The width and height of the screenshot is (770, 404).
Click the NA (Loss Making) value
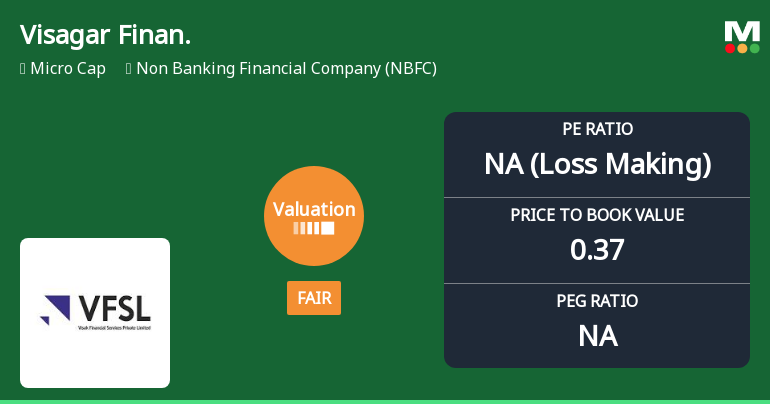click(597, 164)
